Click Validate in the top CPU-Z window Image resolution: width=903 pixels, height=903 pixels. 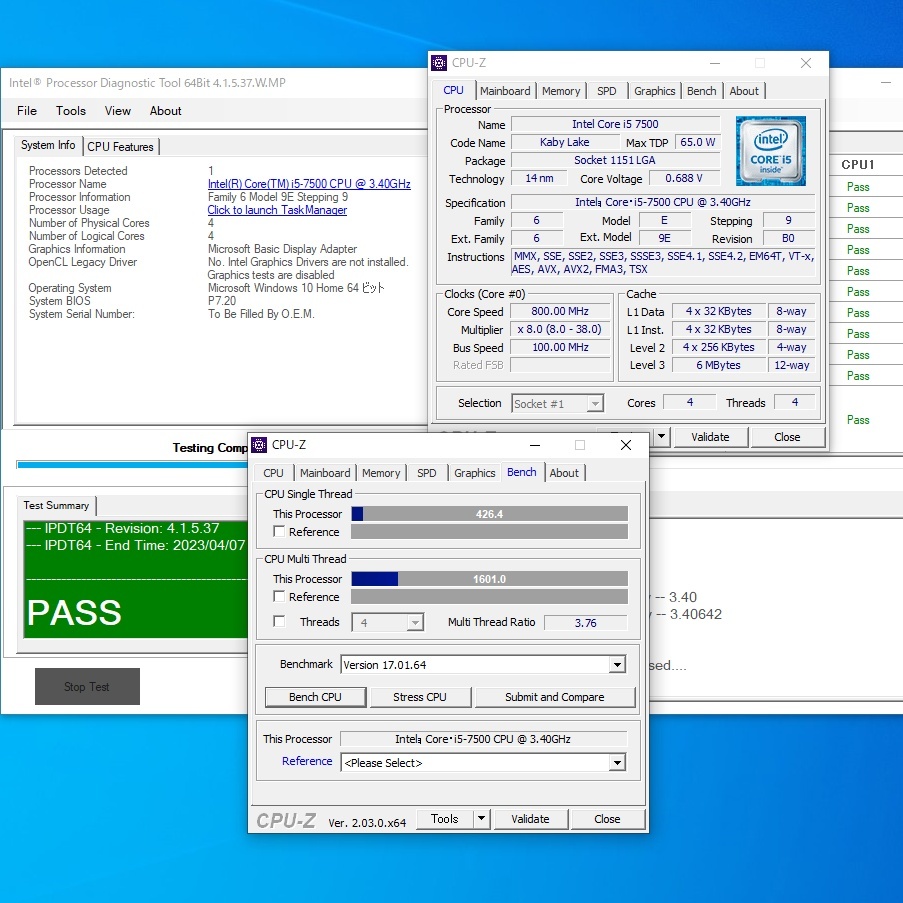[x=710, y=437]
